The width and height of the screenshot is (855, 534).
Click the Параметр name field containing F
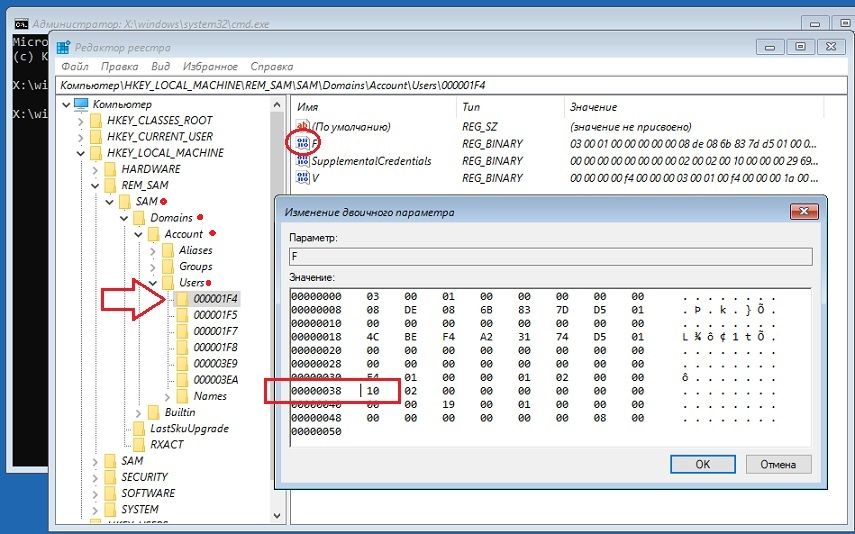[550, 257]
